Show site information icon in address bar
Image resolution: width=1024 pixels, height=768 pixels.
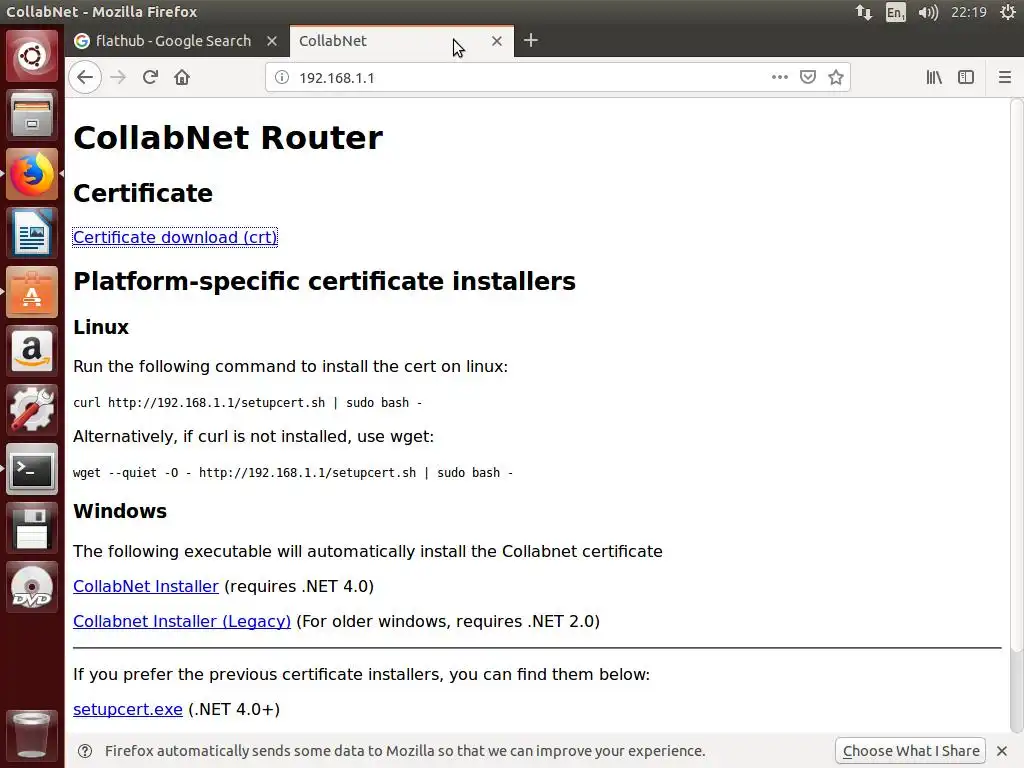click(282, 78)
